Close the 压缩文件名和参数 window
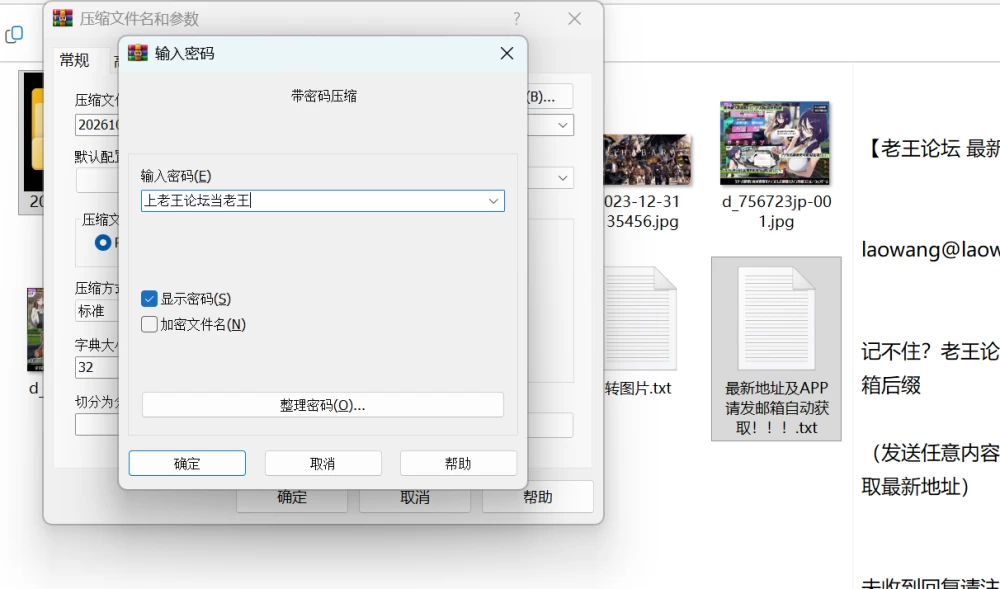 [x=575, y=19]
